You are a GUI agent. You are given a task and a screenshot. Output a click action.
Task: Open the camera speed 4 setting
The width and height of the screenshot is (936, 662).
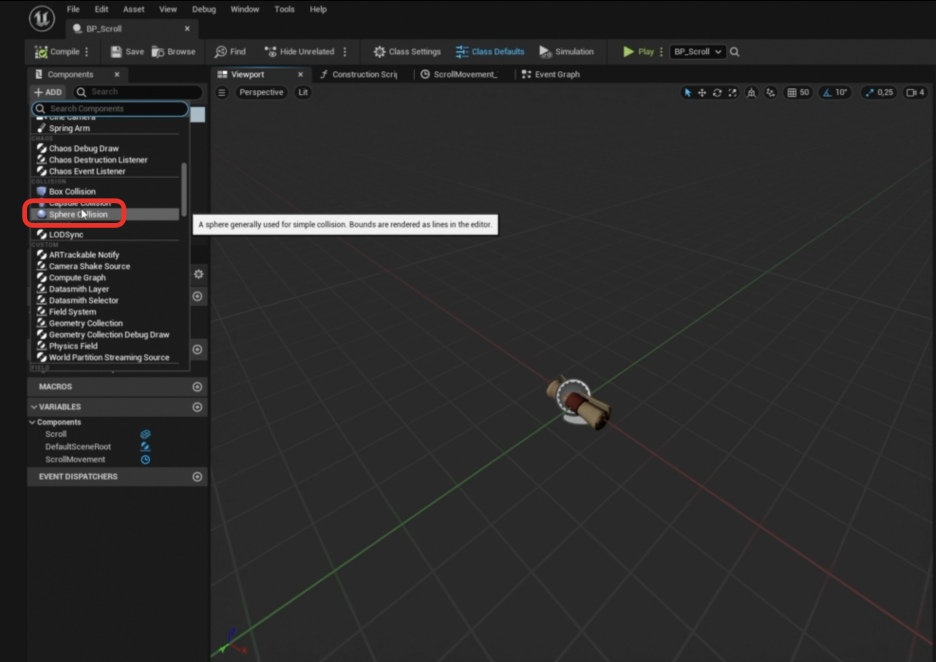coord(915,93)
